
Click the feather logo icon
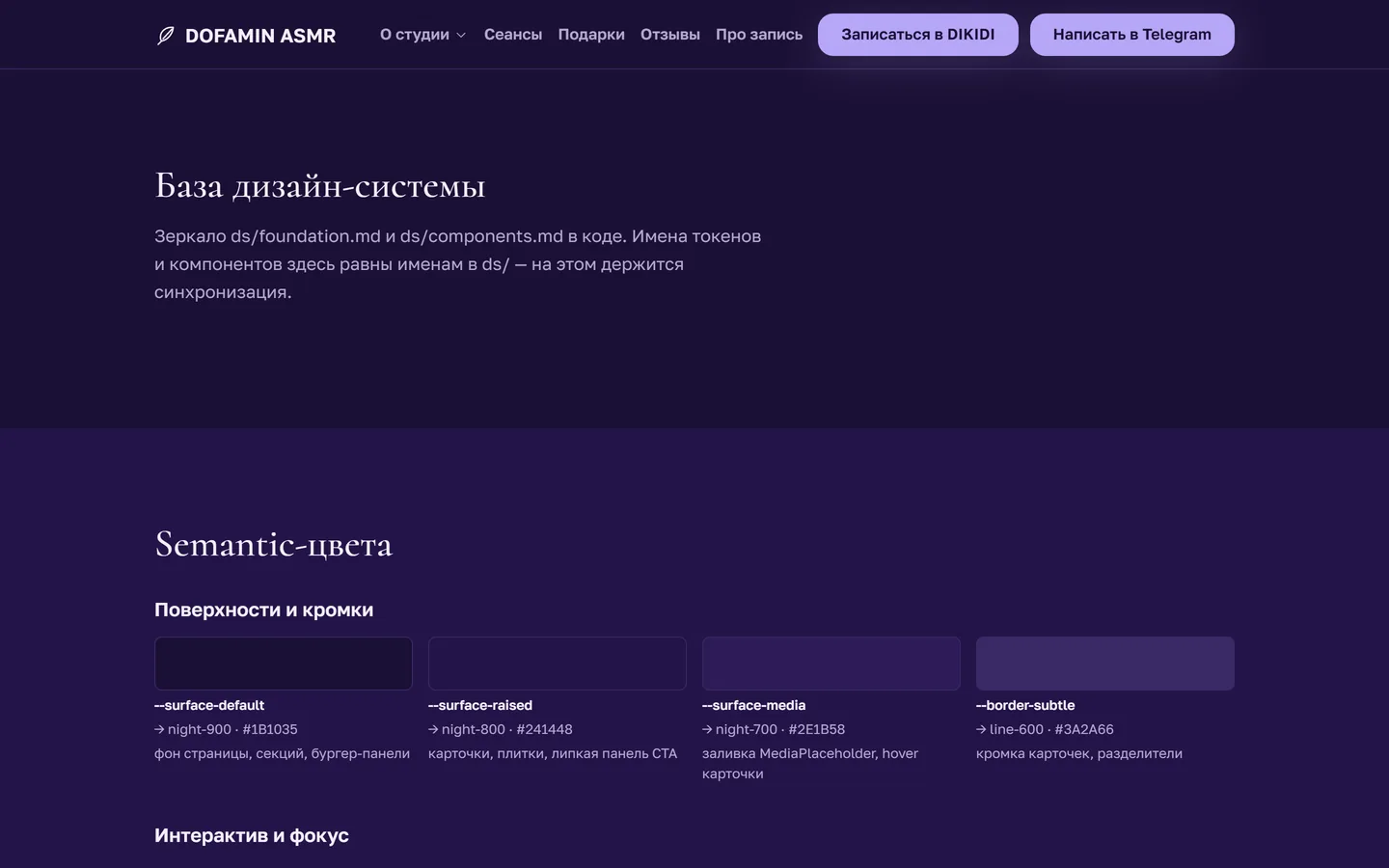pyautogui.click(x=165, y=36)
